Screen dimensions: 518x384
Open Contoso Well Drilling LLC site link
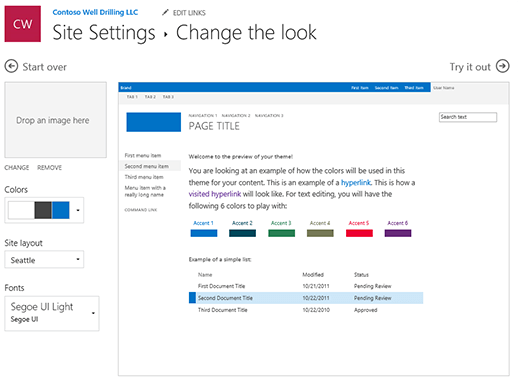pos(95,12)
